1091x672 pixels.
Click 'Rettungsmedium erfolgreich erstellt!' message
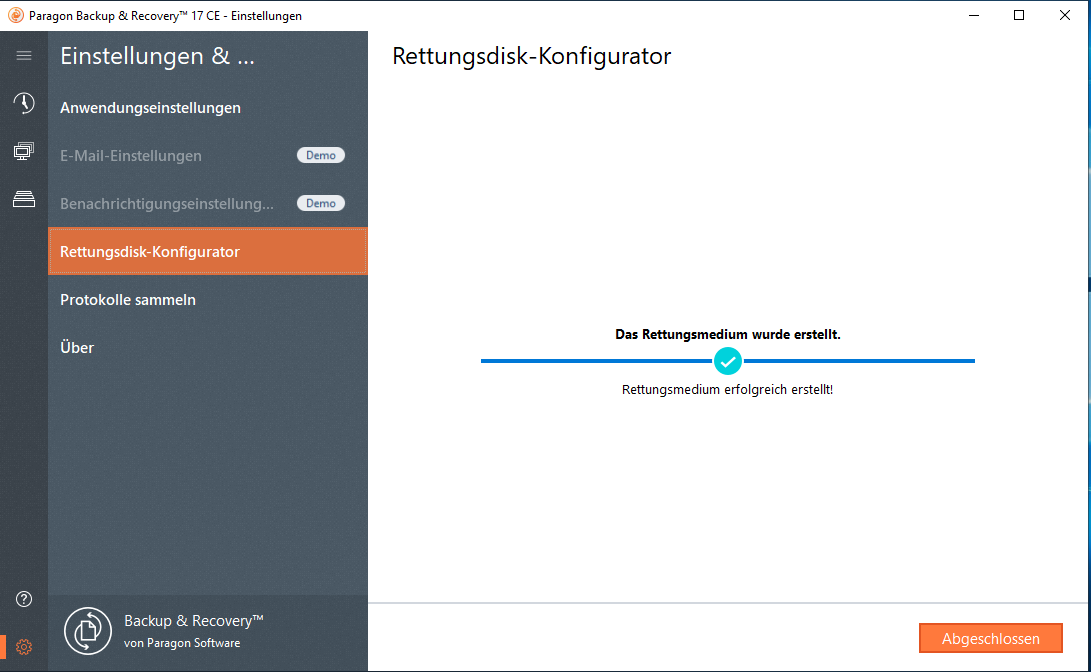[x=728, y=390]
